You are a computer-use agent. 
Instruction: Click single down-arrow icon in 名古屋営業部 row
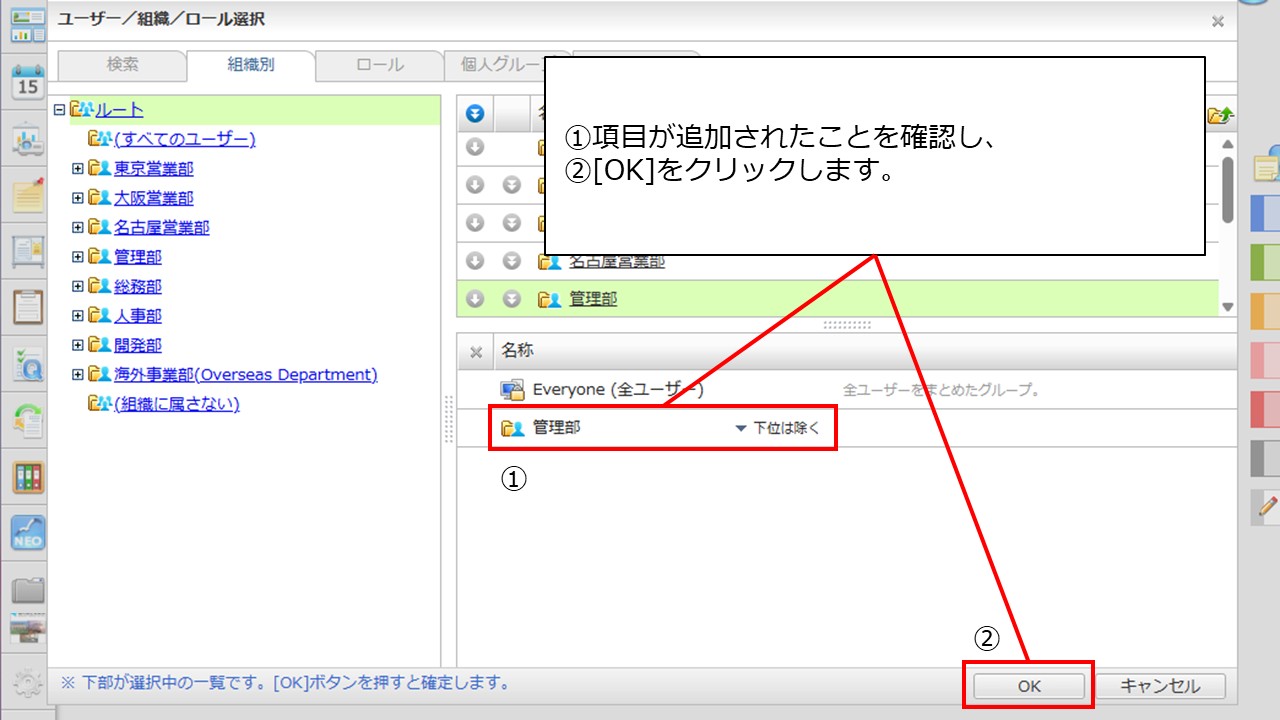click(x=476, y=262)
